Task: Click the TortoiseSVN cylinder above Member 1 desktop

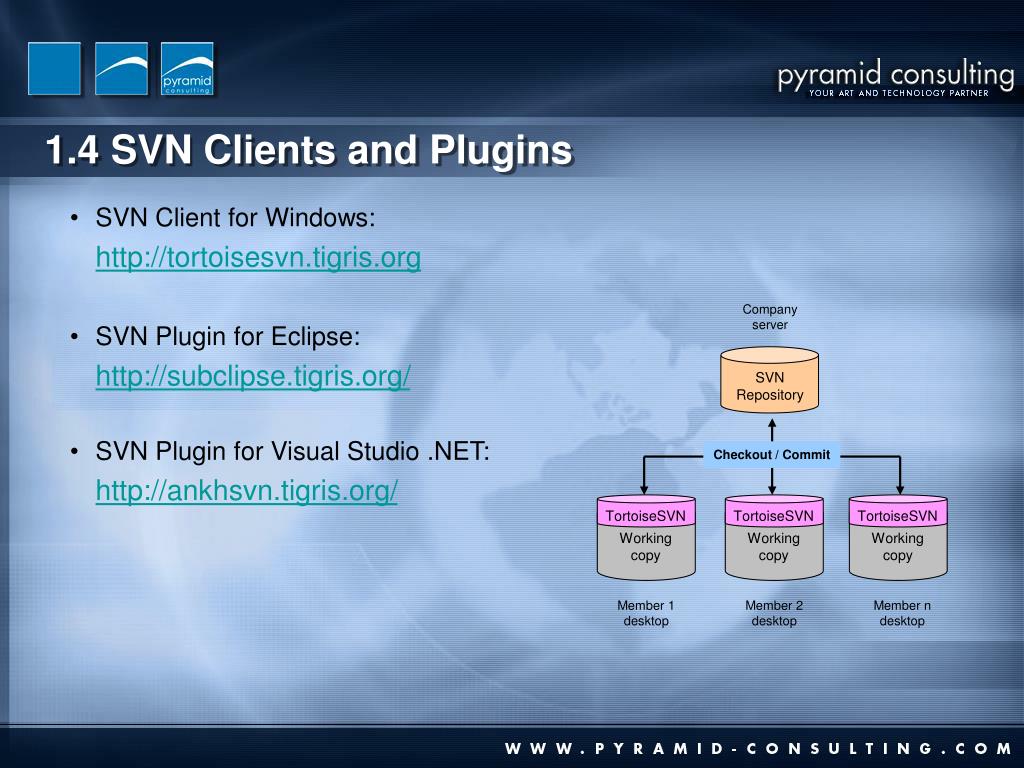Action: tap(646, 537)
